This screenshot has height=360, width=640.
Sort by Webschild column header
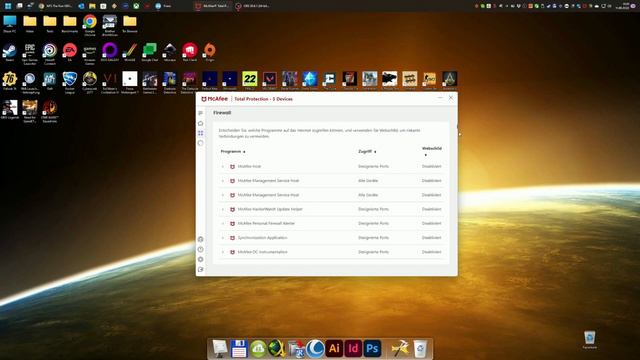431,151
